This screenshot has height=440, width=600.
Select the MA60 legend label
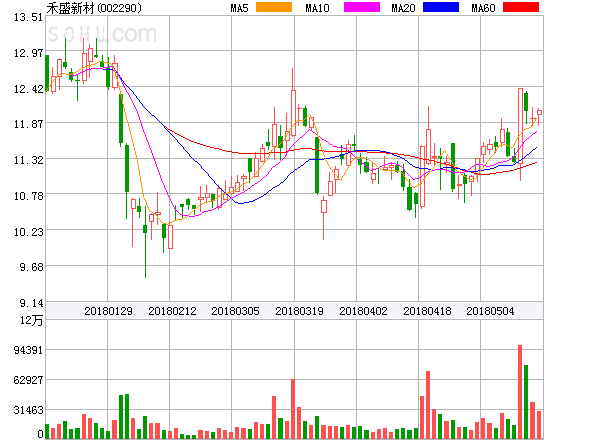(483, 8)
